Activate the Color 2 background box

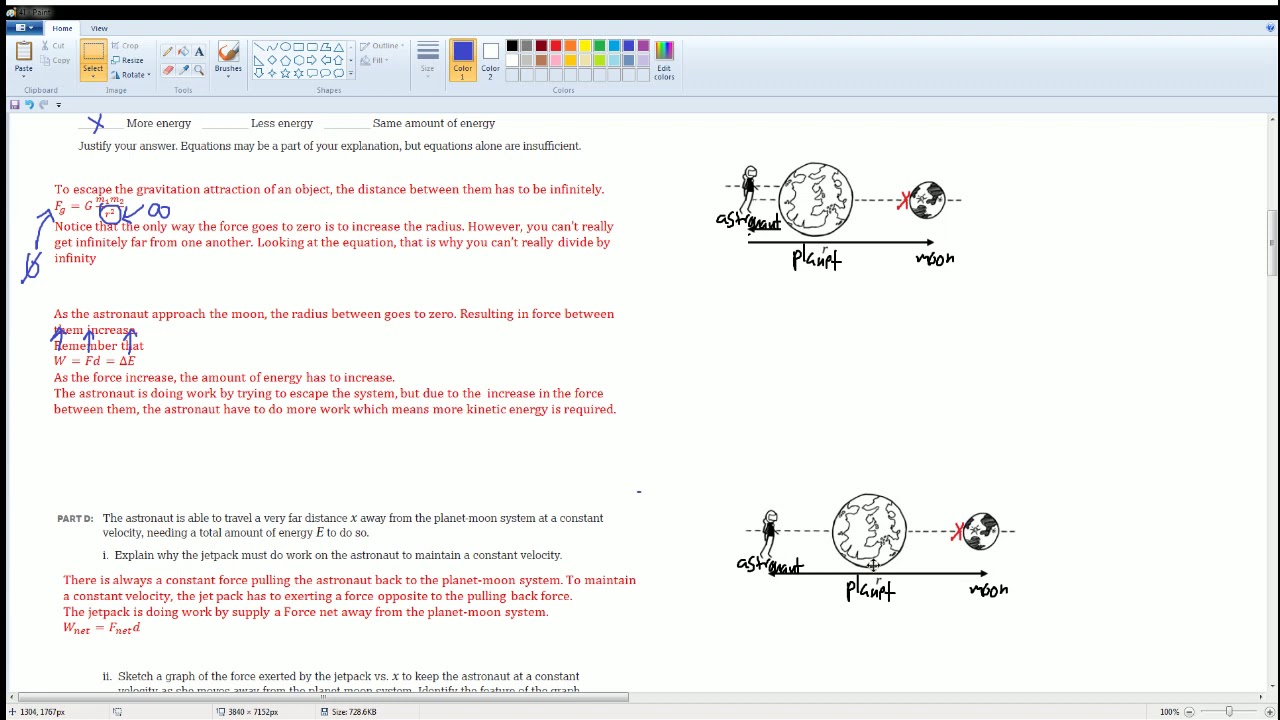(x=490, y=58)
